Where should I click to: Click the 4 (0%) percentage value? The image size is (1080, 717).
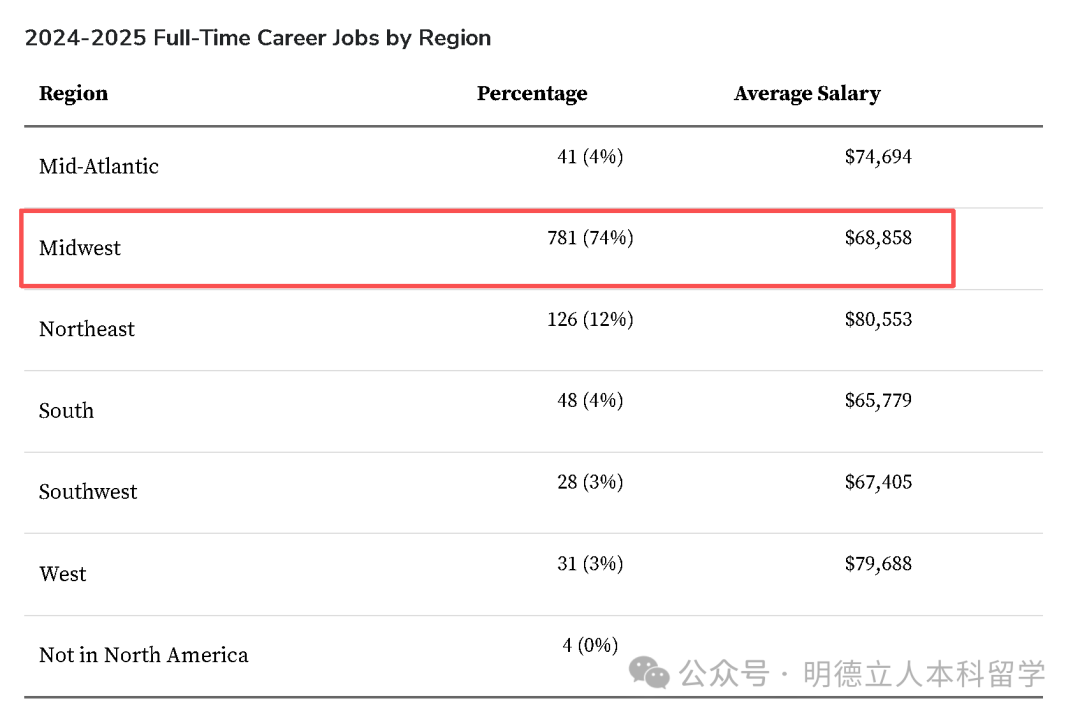[590, 645]
